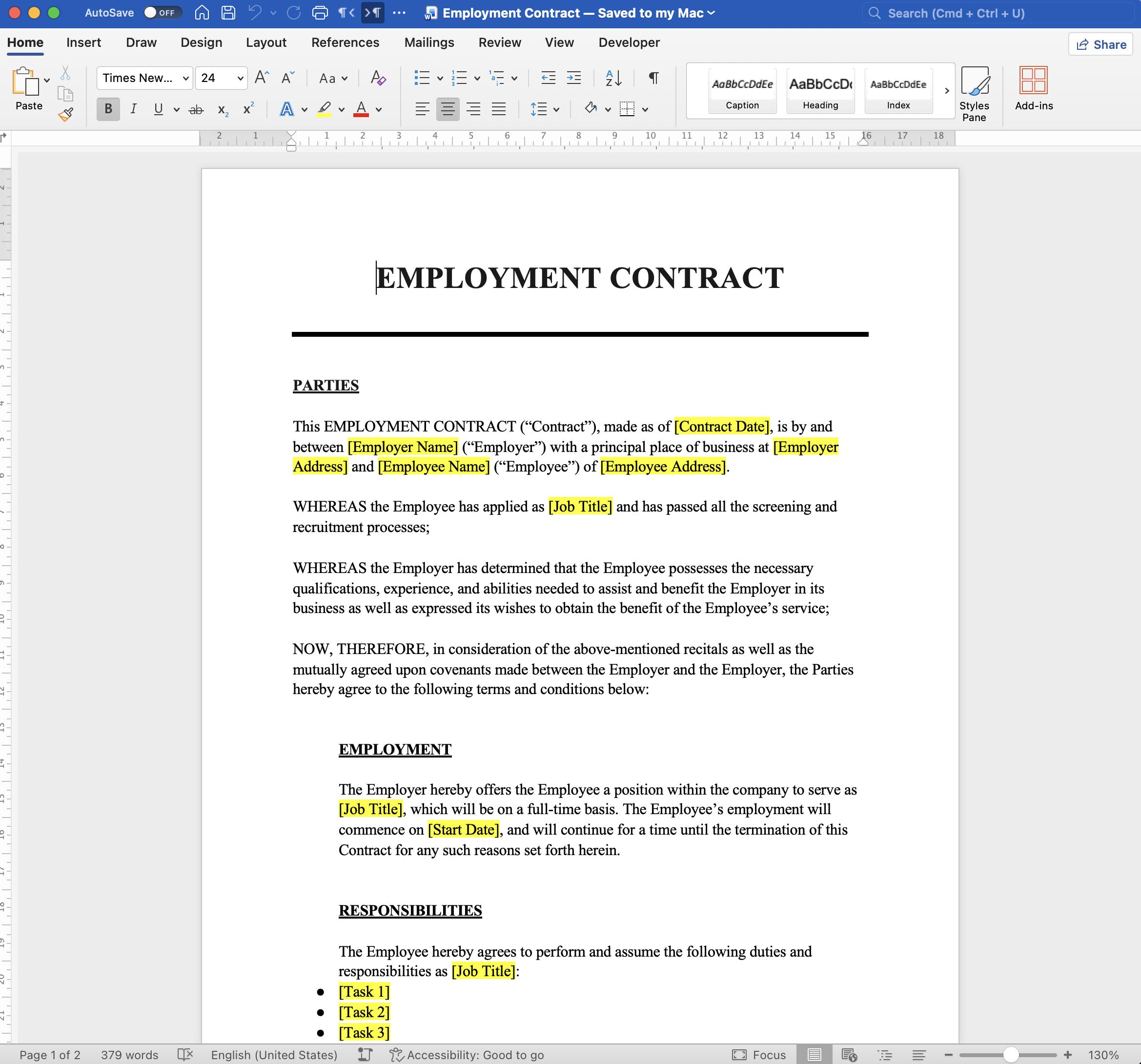Increase the paragraph indent

click(x=573, y=78)
